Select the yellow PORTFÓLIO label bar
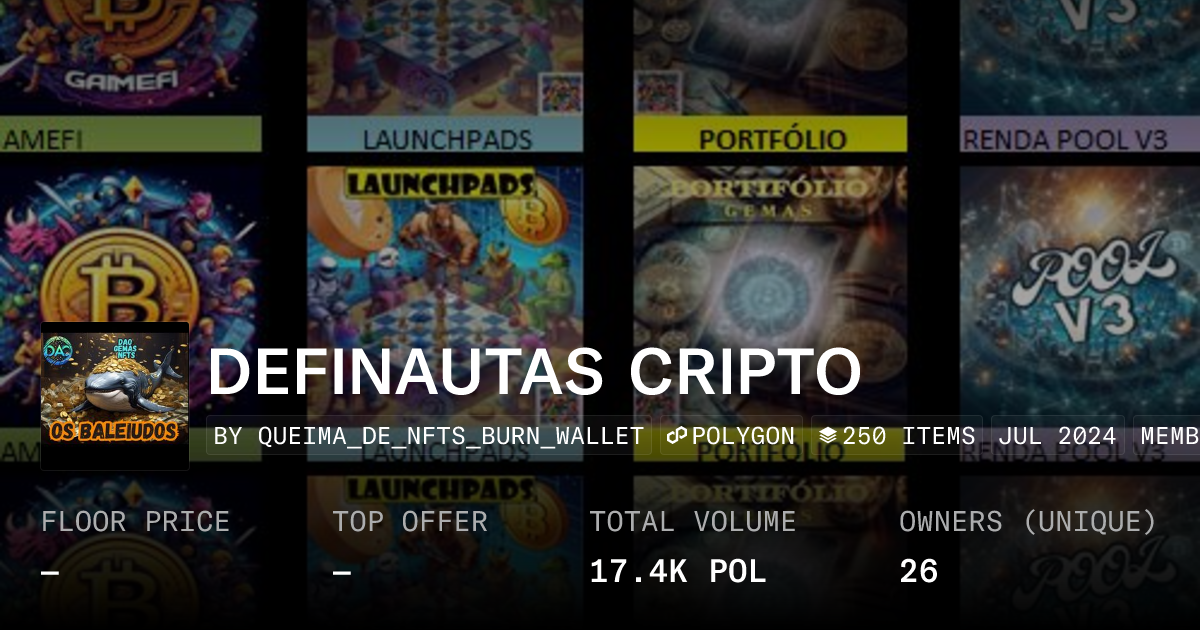Image resolution: width=1200 pixels, height=630 pixels. [x=770, y=136]
